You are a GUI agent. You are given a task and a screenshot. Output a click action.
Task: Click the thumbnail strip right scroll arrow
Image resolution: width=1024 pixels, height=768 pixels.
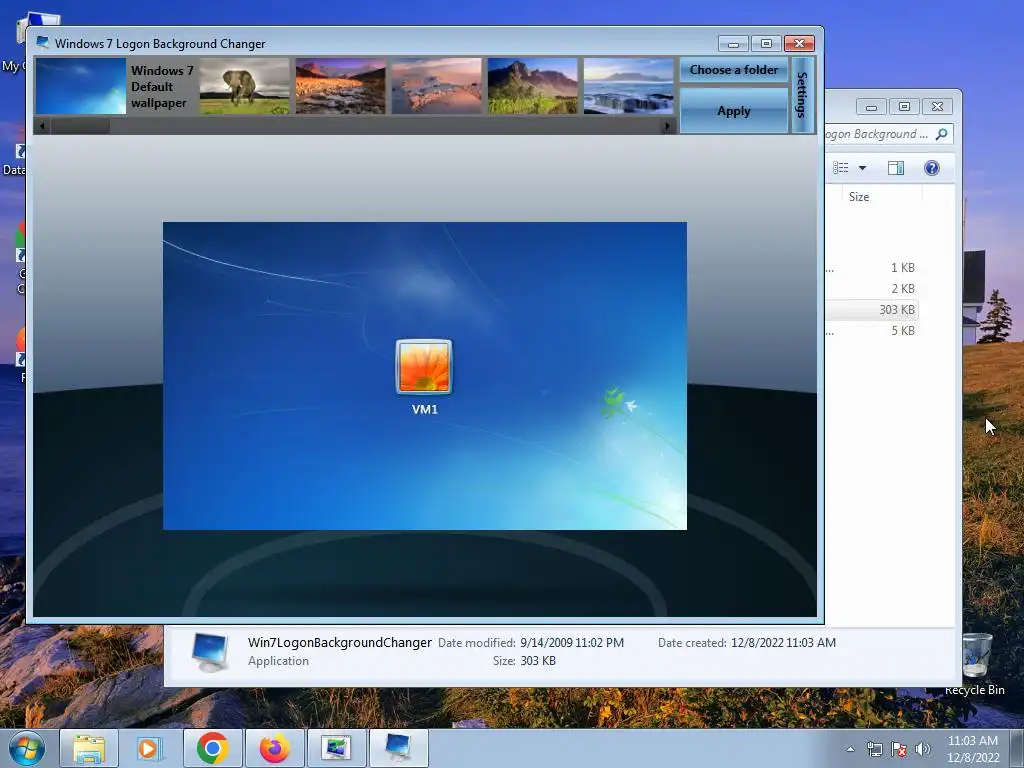667,126
